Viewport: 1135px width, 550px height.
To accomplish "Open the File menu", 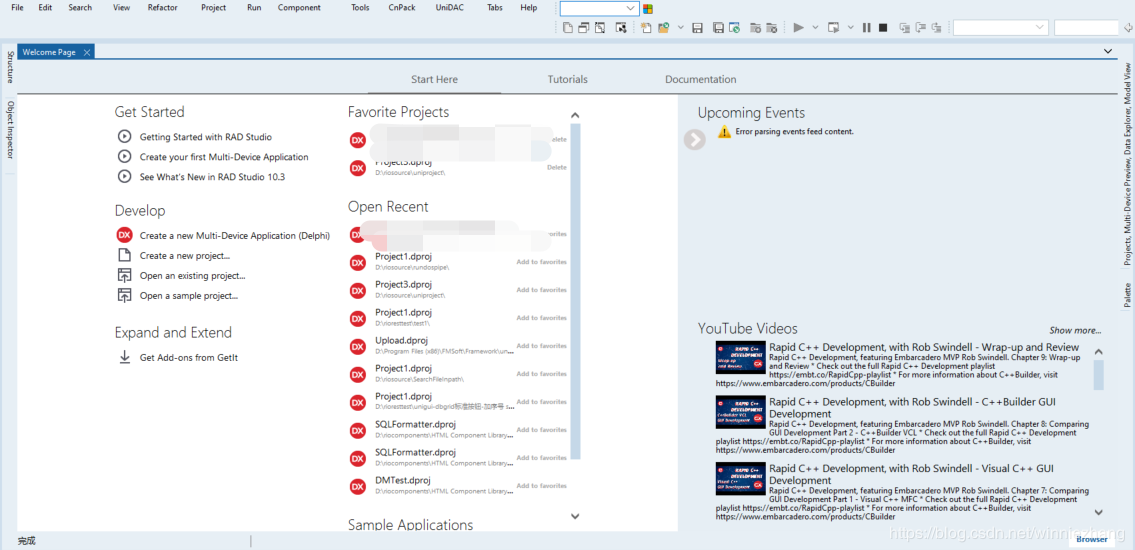I will (x=17, y=8).
